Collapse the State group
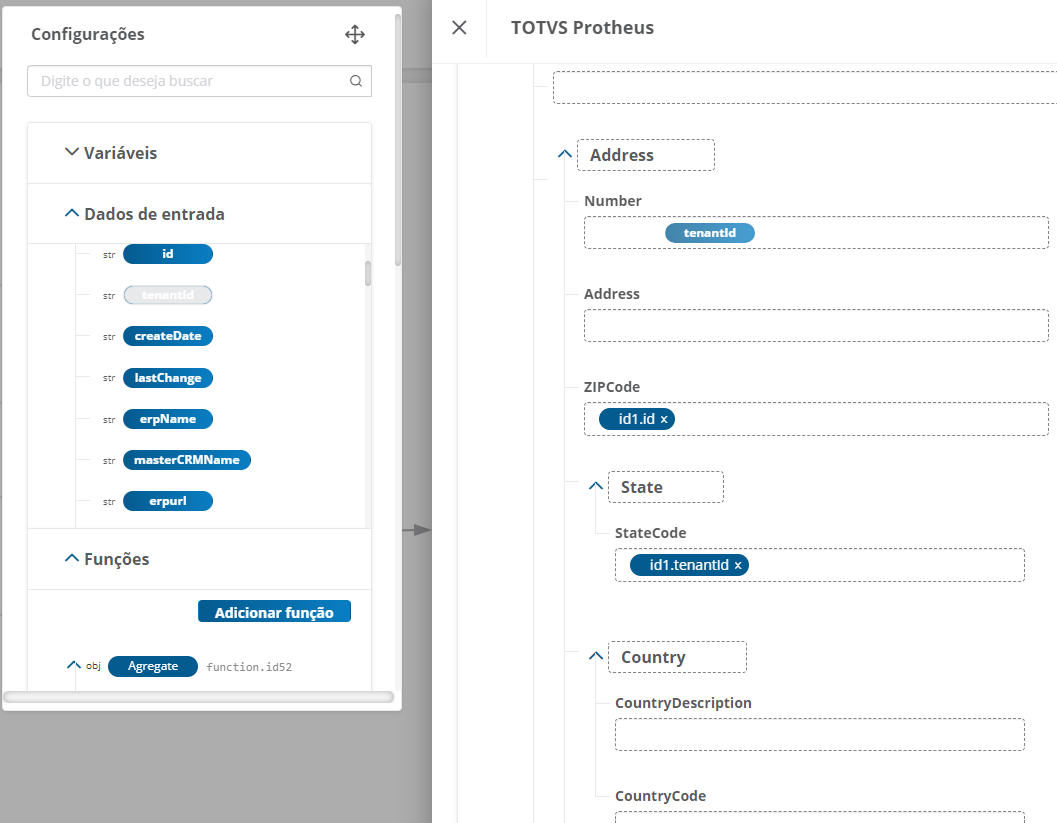Screen dimensions: 1057x823 (596, 486)
